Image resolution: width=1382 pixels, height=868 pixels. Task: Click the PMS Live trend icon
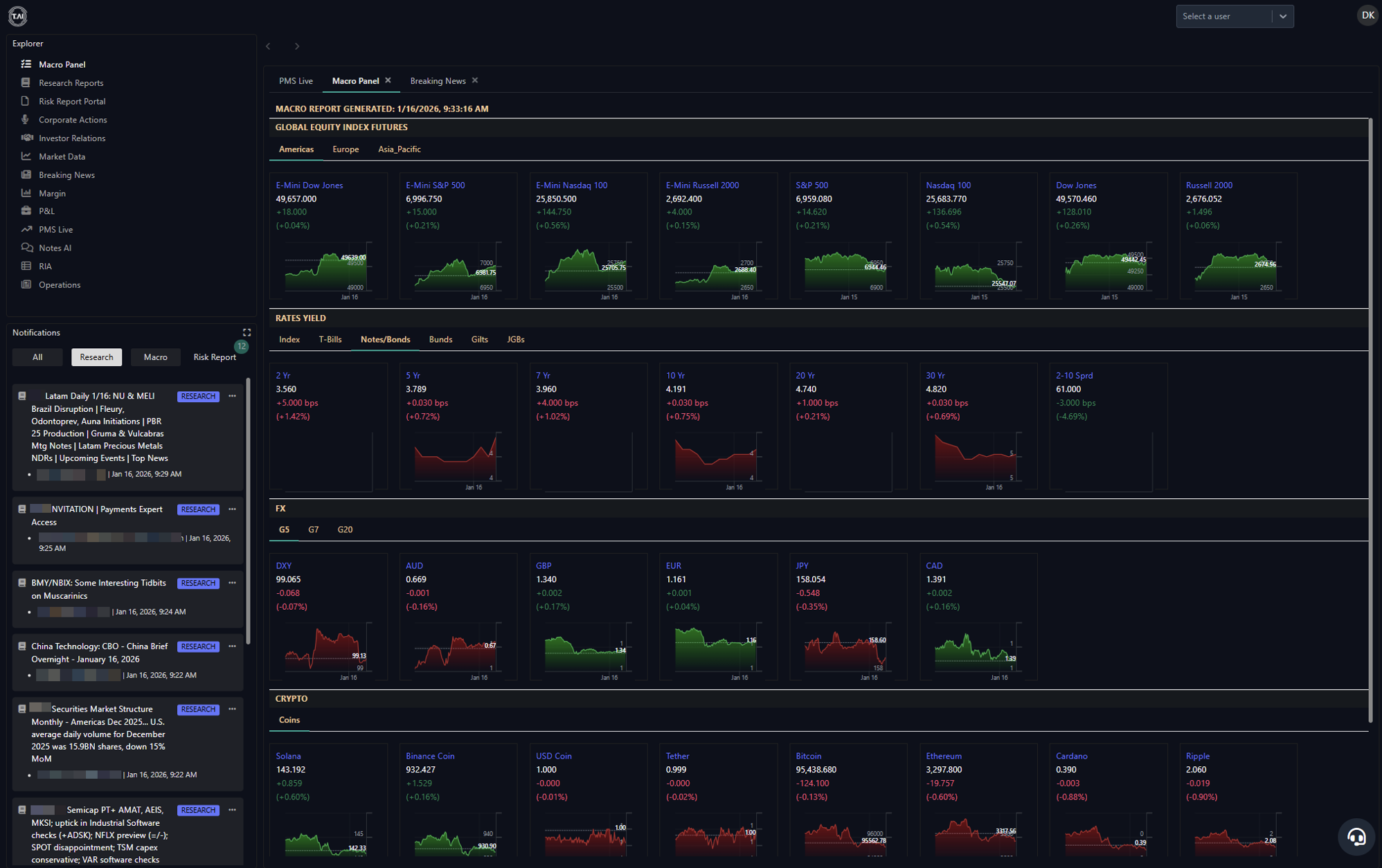[26, 229]
